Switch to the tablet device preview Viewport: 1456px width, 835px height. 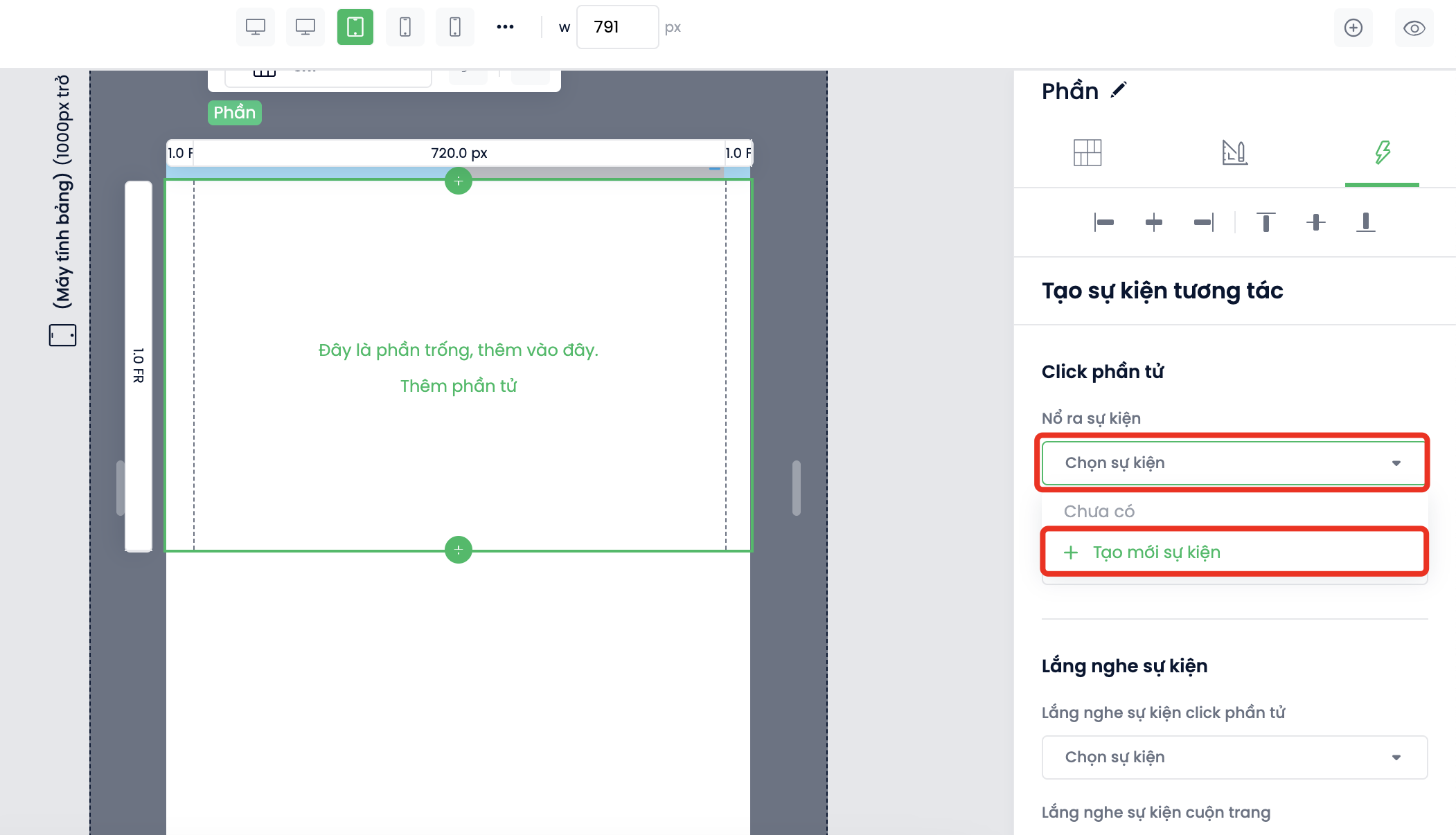click(x=355, y=28)
